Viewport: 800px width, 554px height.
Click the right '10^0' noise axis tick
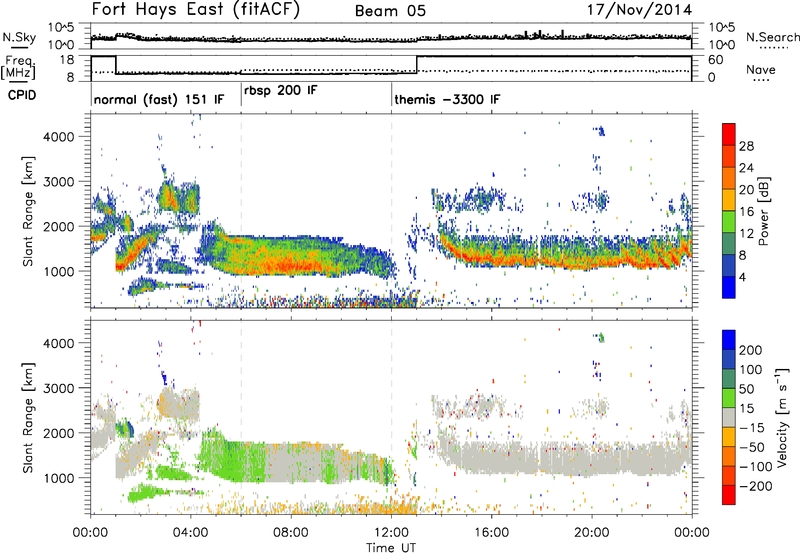(x=721, y=45)
